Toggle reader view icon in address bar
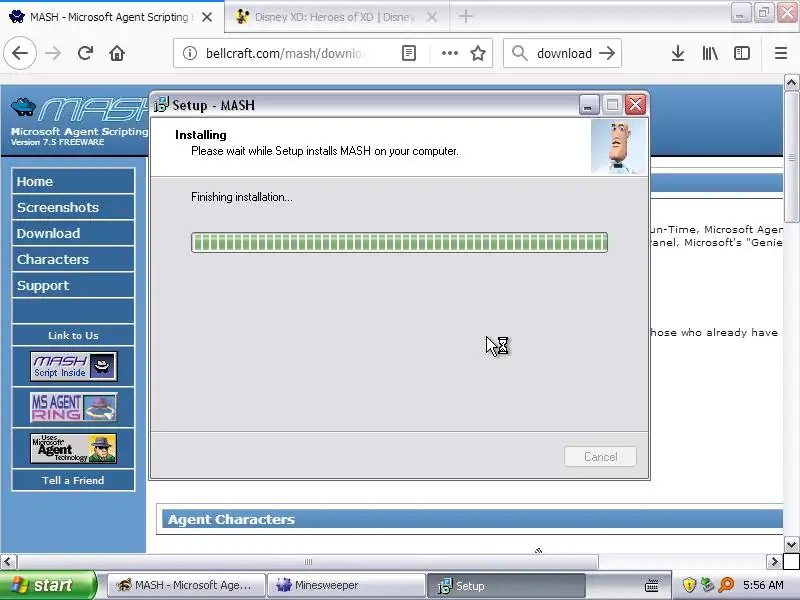The image size is (800, 600). coord(409,53)
